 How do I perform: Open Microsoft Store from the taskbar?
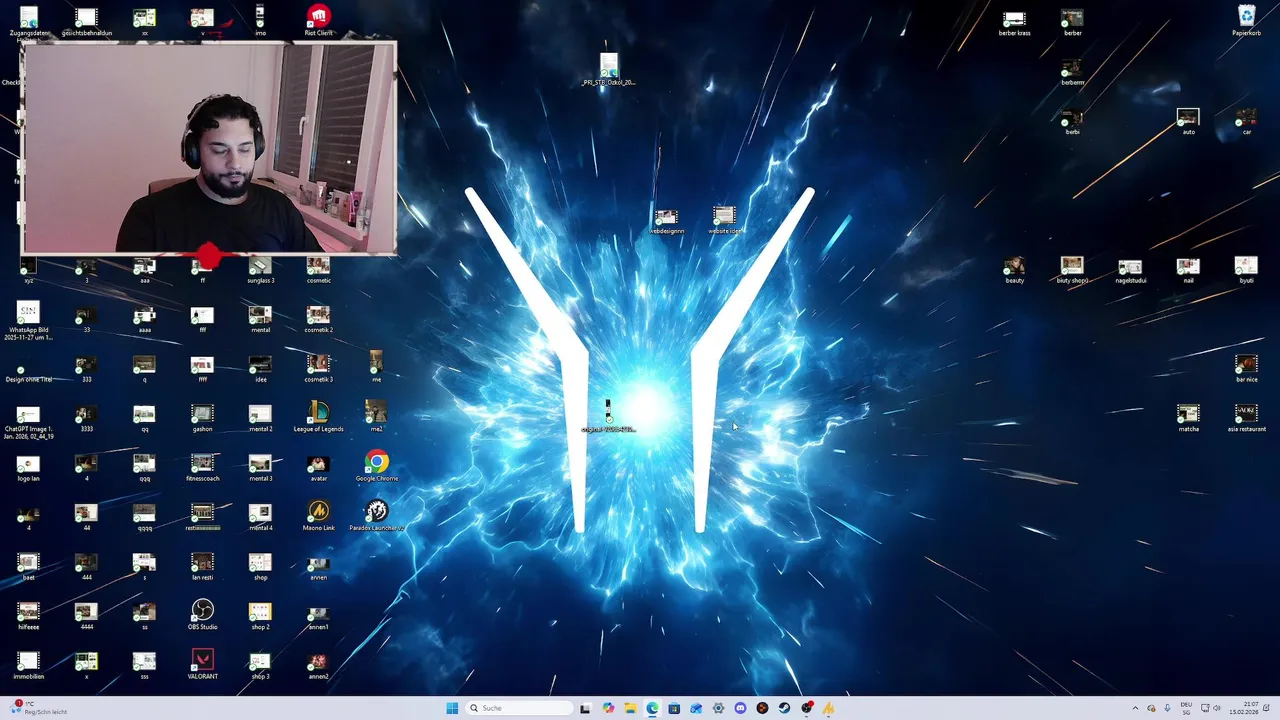tap(674, 708)
